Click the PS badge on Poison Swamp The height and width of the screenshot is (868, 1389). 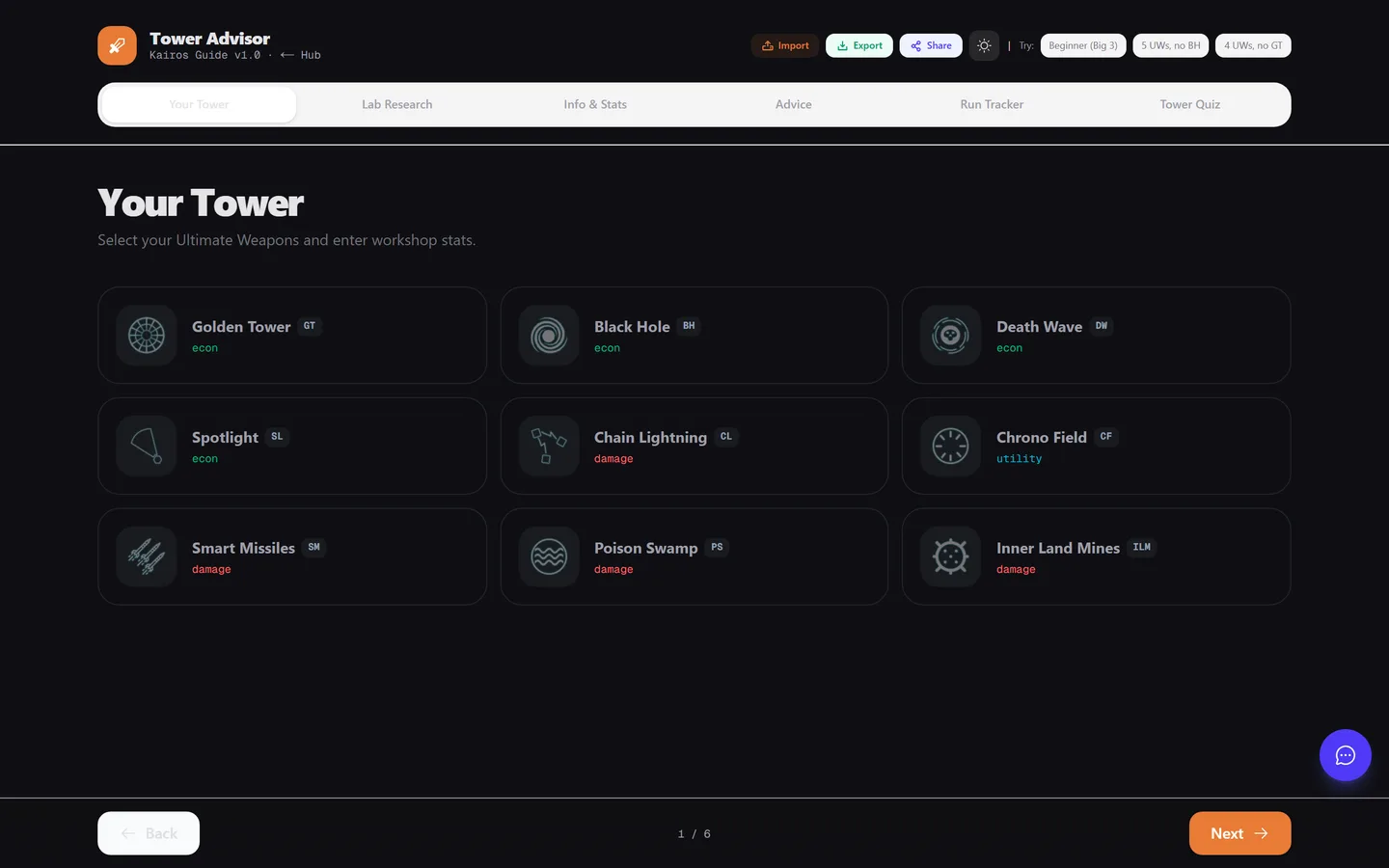(717, 547)
